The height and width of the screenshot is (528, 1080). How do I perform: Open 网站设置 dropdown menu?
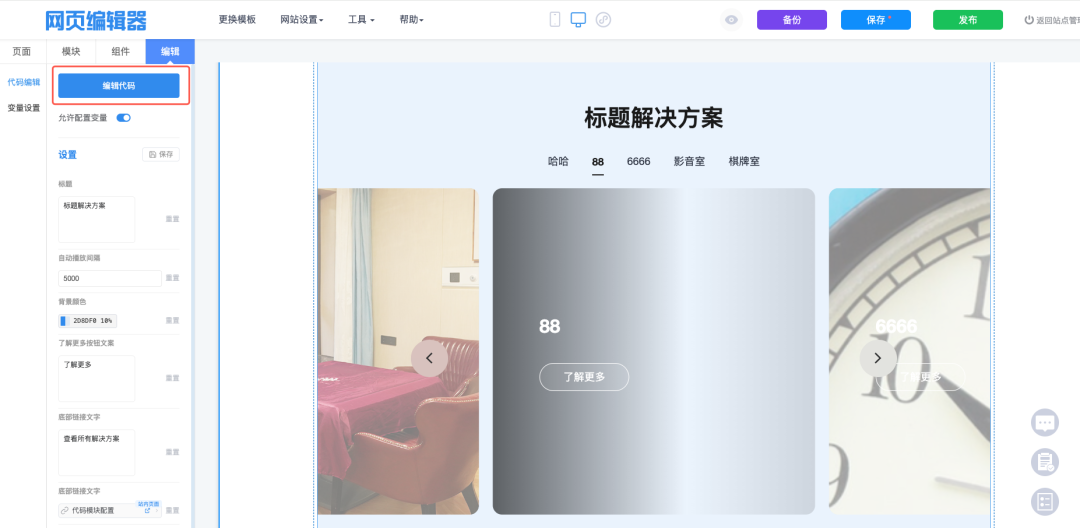coord(302,20)
